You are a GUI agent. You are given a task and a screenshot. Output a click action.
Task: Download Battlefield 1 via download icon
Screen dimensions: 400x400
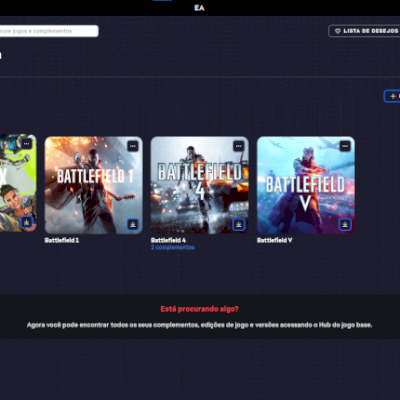(x=133, y=224)
